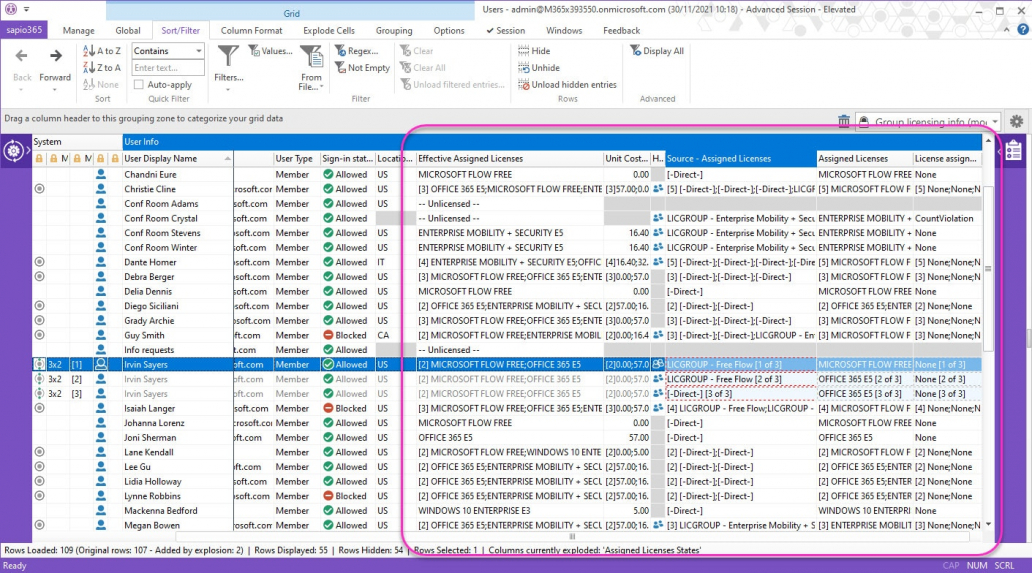Viewport: 1032px width, 573px height.
Task: Click Display All in Advanced group
Action: 657,51
